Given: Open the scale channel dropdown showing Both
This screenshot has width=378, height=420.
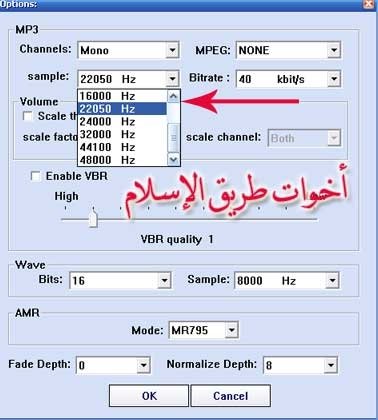Looking at the screenshot, I should click(x=304, y=138).
